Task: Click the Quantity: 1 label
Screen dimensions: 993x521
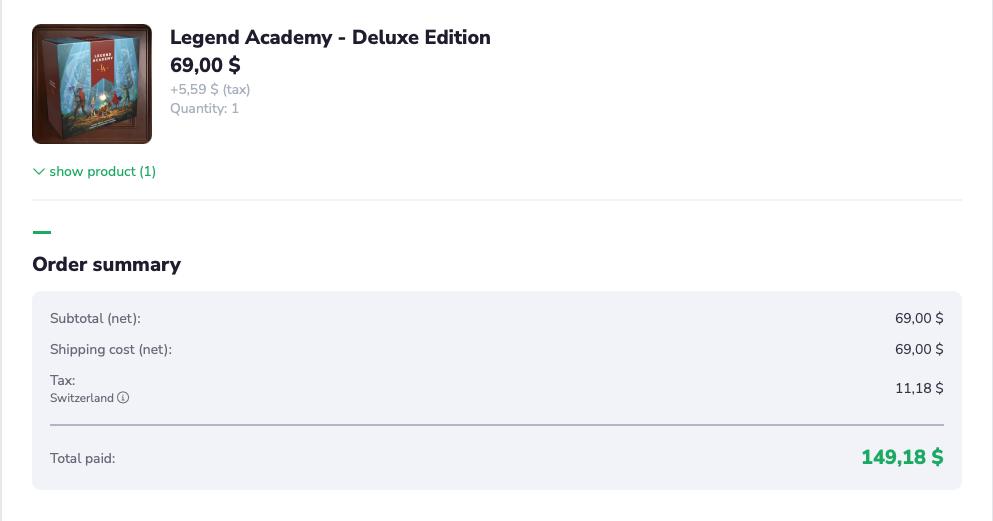Action: (x=204, y=108)
